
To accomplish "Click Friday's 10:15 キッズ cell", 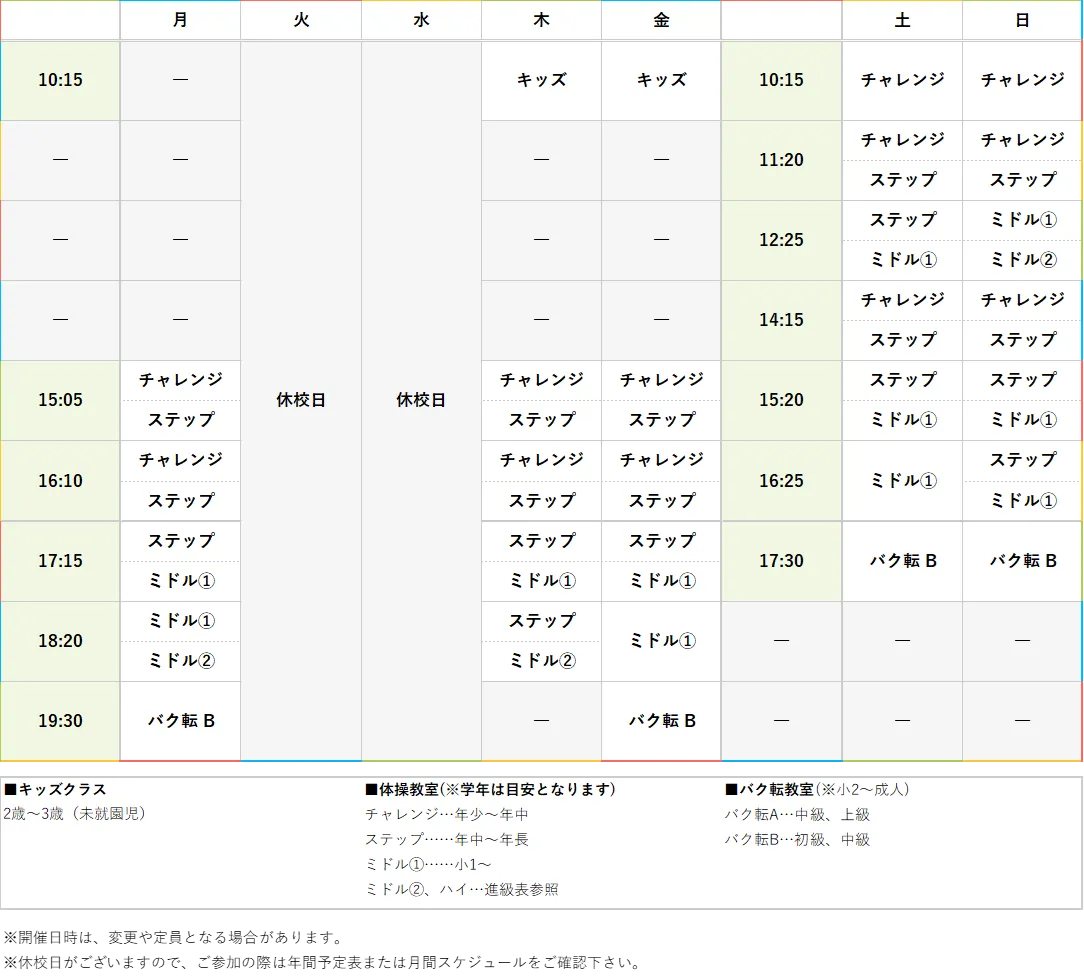I will 660,80.
